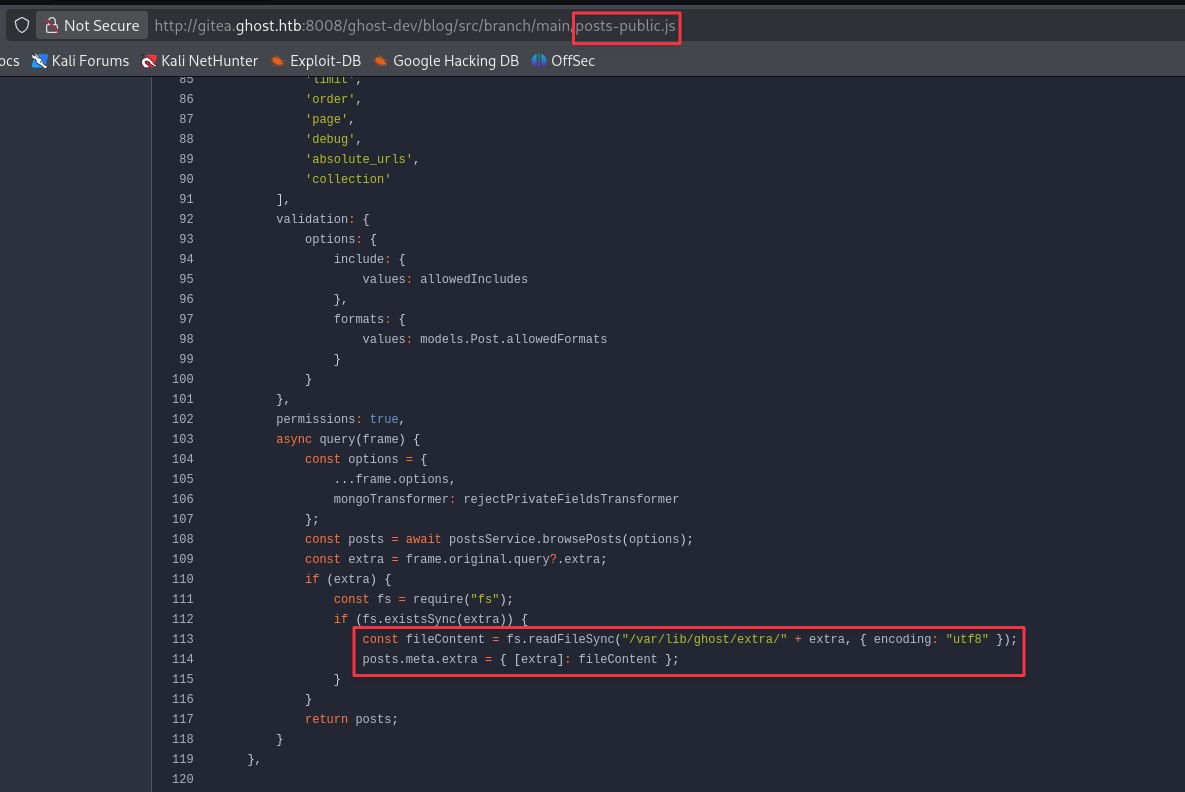Image resolution: width=1185 pixels, height=792 pixels.
Task: Click 'async query(frame)' on line 103
Action: pos(344,439)
